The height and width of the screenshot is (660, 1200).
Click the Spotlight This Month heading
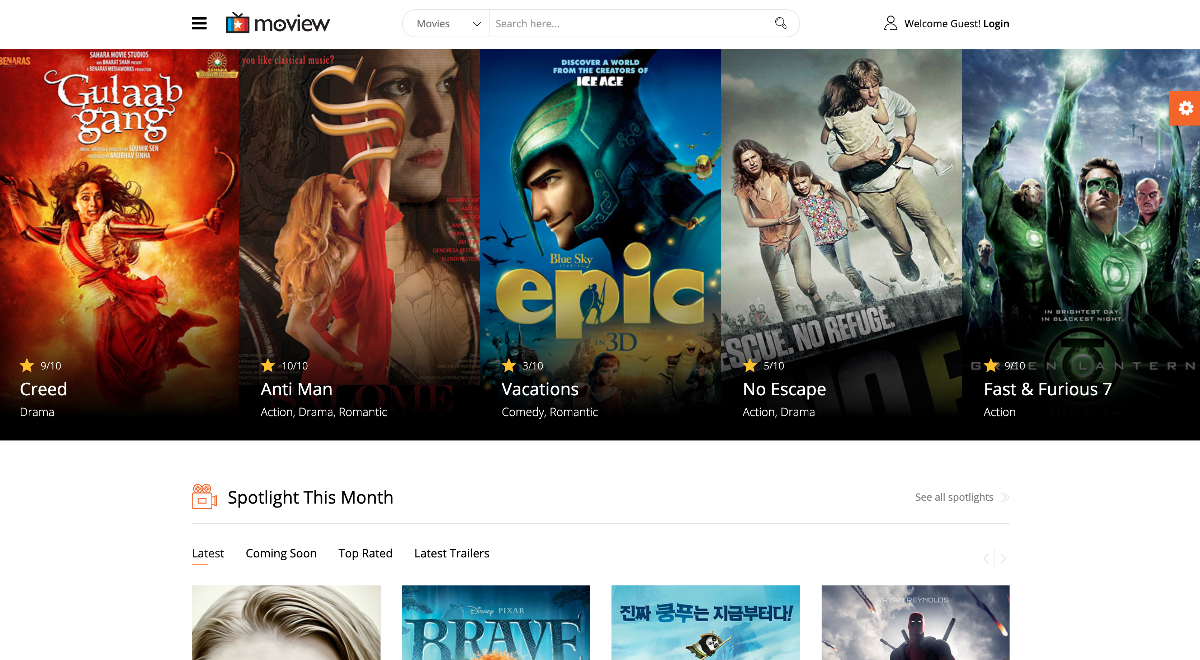click(x=311, y=497)
